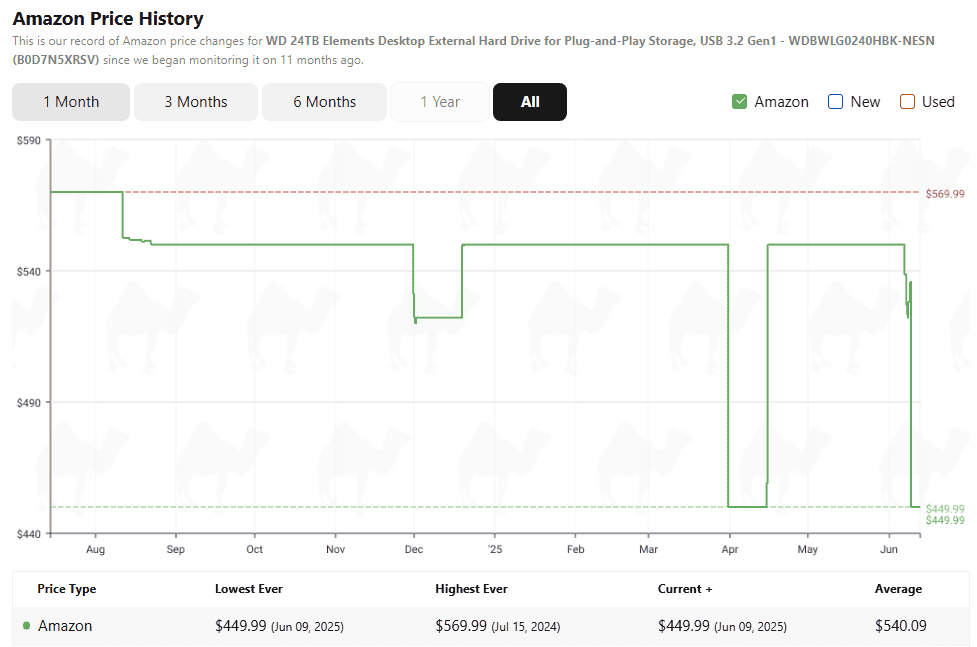Click the $540.09 average price value

coord(900,625)
